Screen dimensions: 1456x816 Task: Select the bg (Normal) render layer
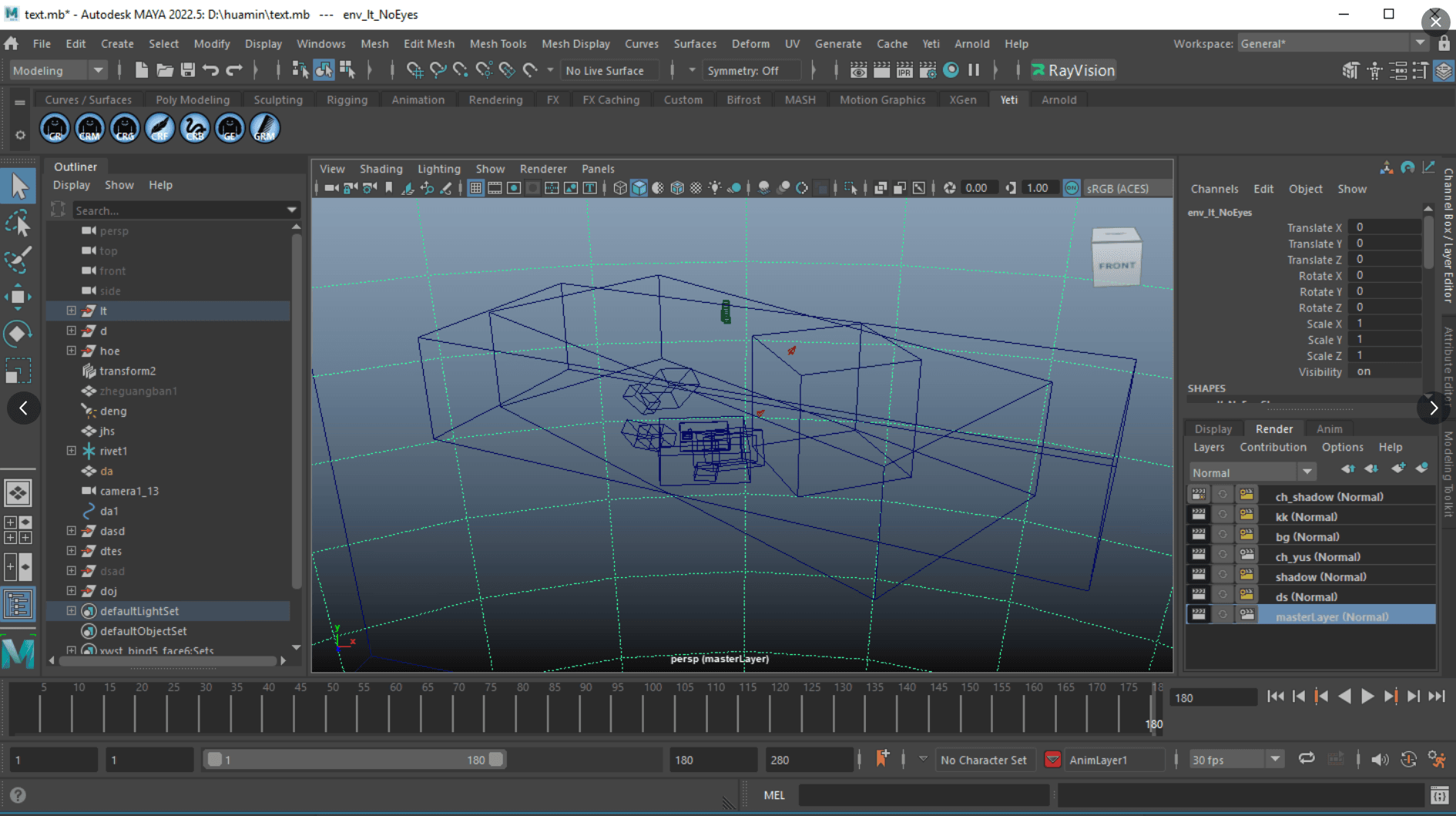[x=1307, y=537]
